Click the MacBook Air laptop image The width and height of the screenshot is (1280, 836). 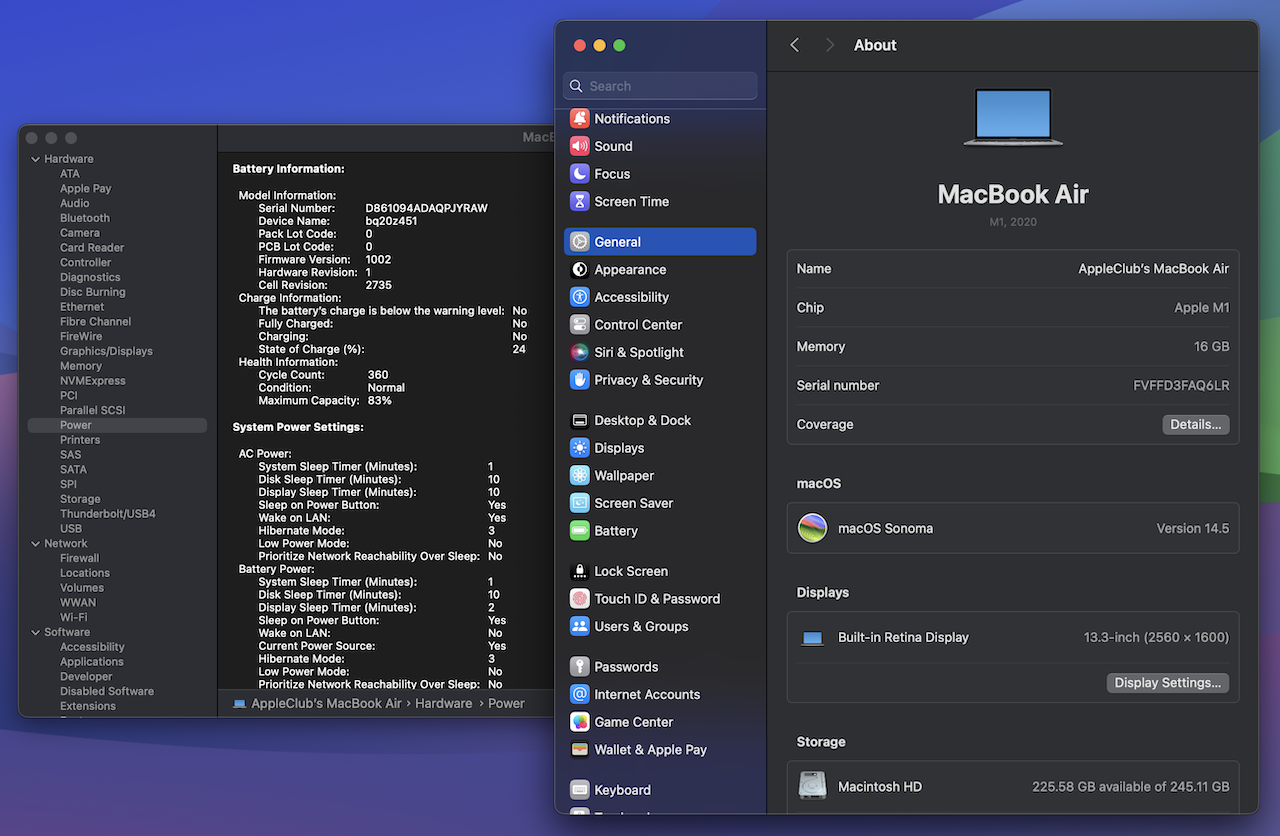coord(1013,118)
